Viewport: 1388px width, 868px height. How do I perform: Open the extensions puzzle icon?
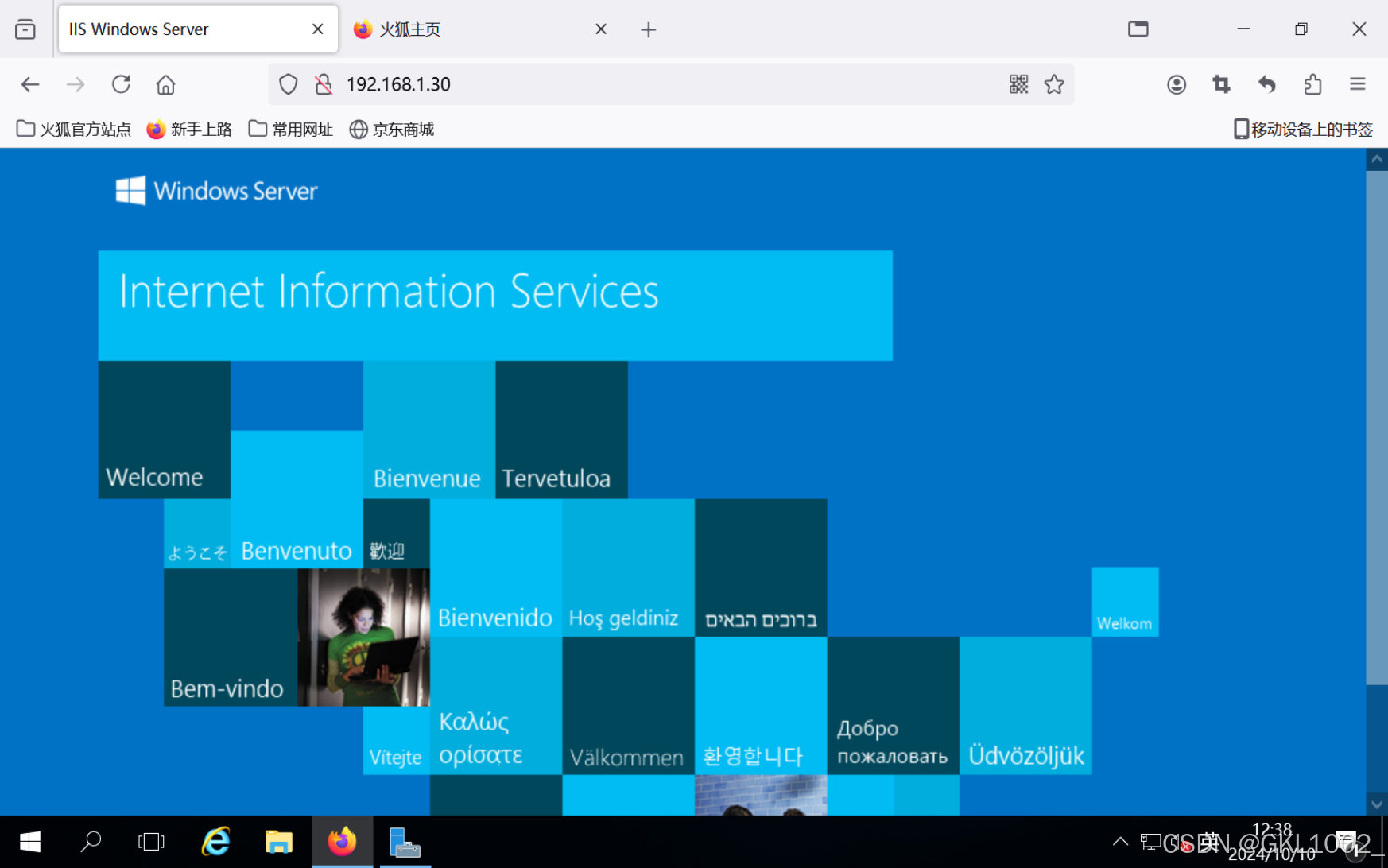1312,84
